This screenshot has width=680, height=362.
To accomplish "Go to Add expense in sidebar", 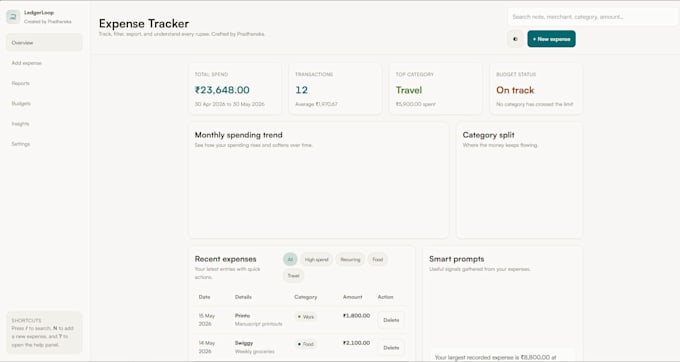I will (44, 63).
